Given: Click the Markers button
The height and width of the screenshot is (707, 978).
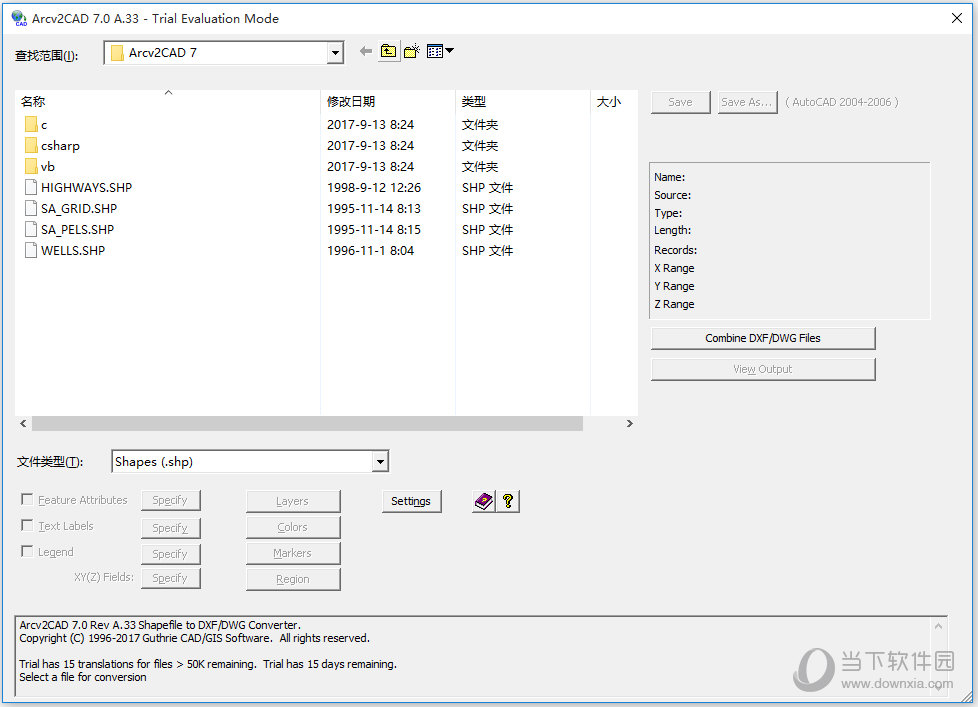Looking at the screenshot, I should click(293, 554).
